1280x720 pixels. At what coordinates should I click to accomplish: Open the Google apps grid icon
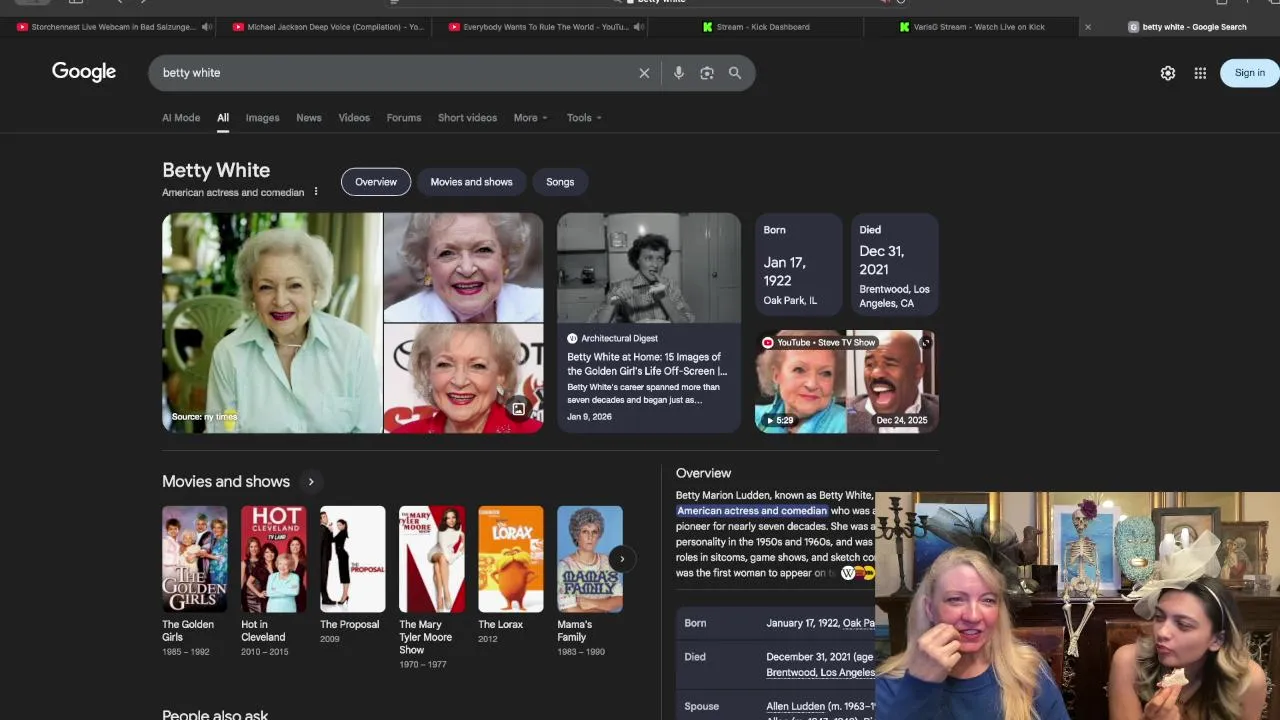coord(1200,73)
